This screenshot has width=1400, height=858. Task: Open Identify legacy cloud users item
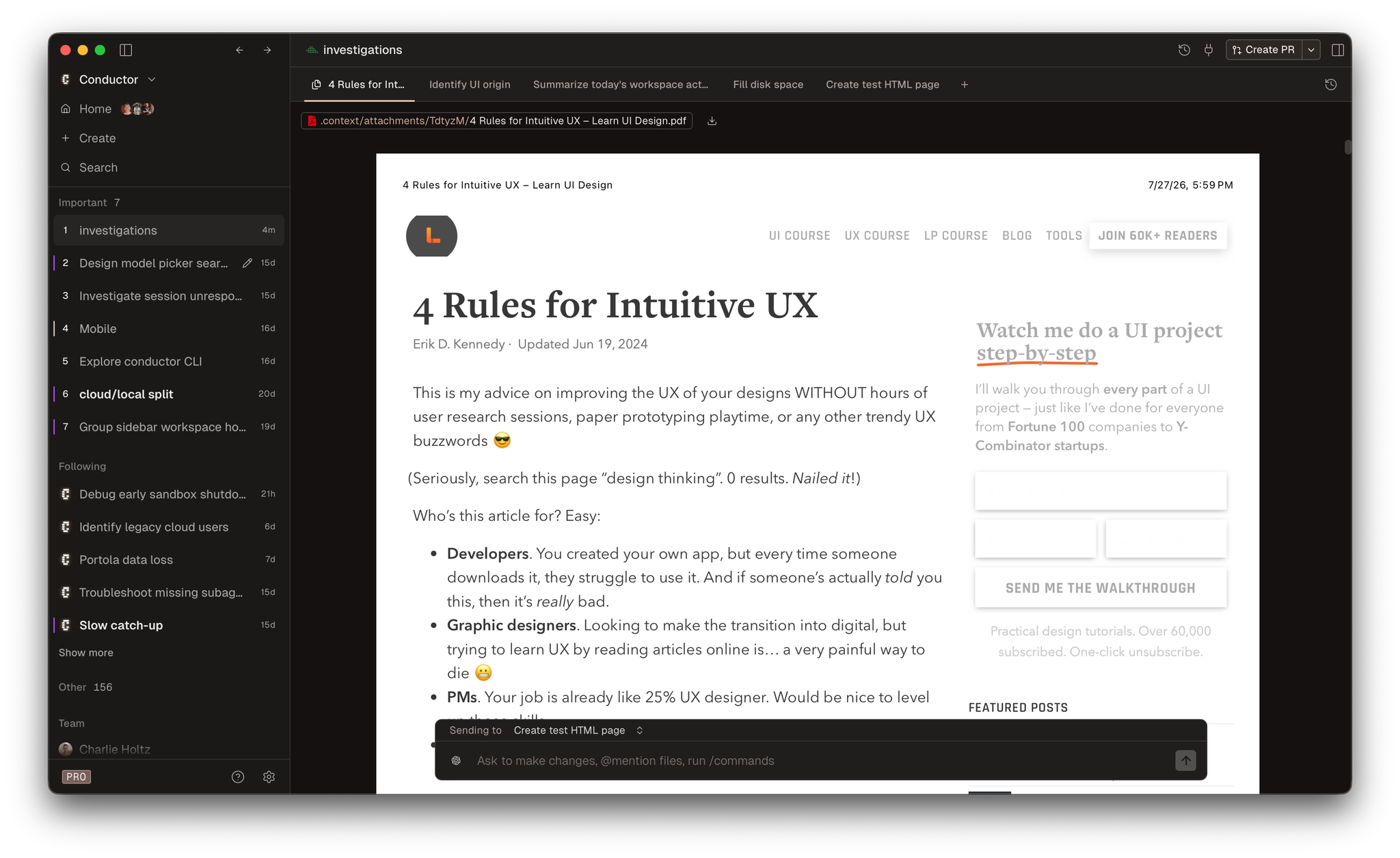[169, 527]
